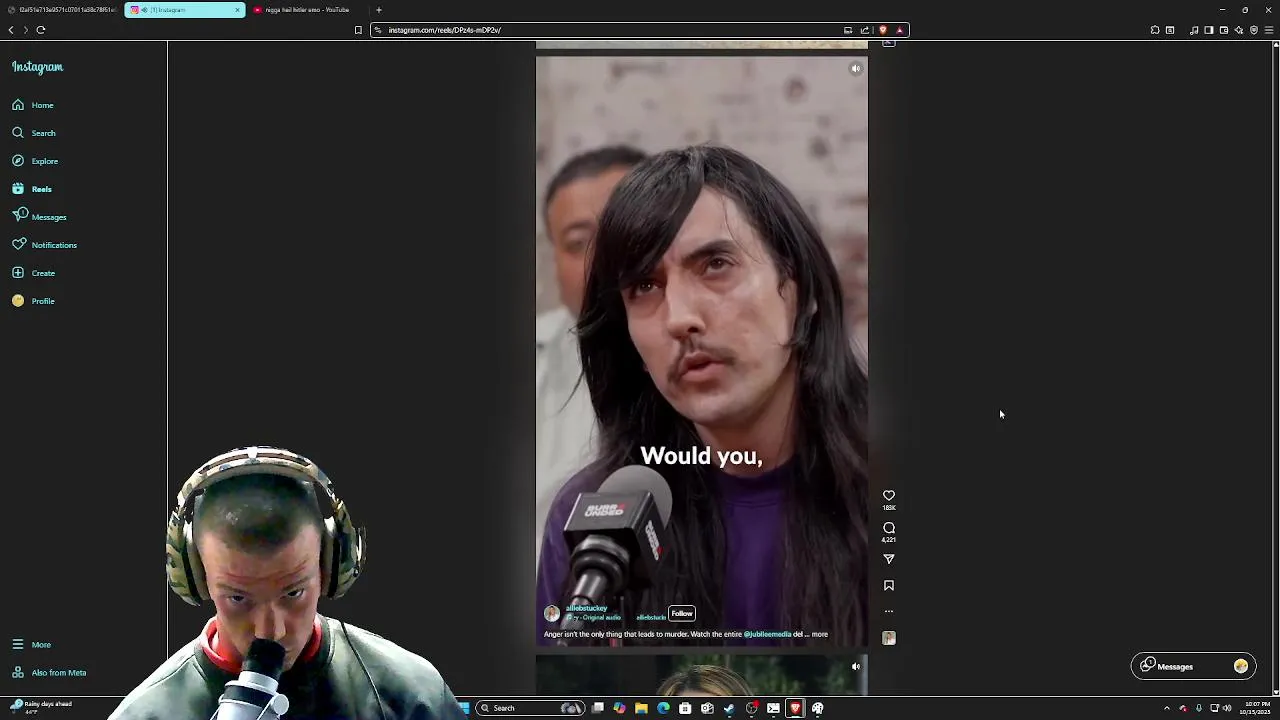
Task: Open volume control in system tray
Action: coord(1227,708)
